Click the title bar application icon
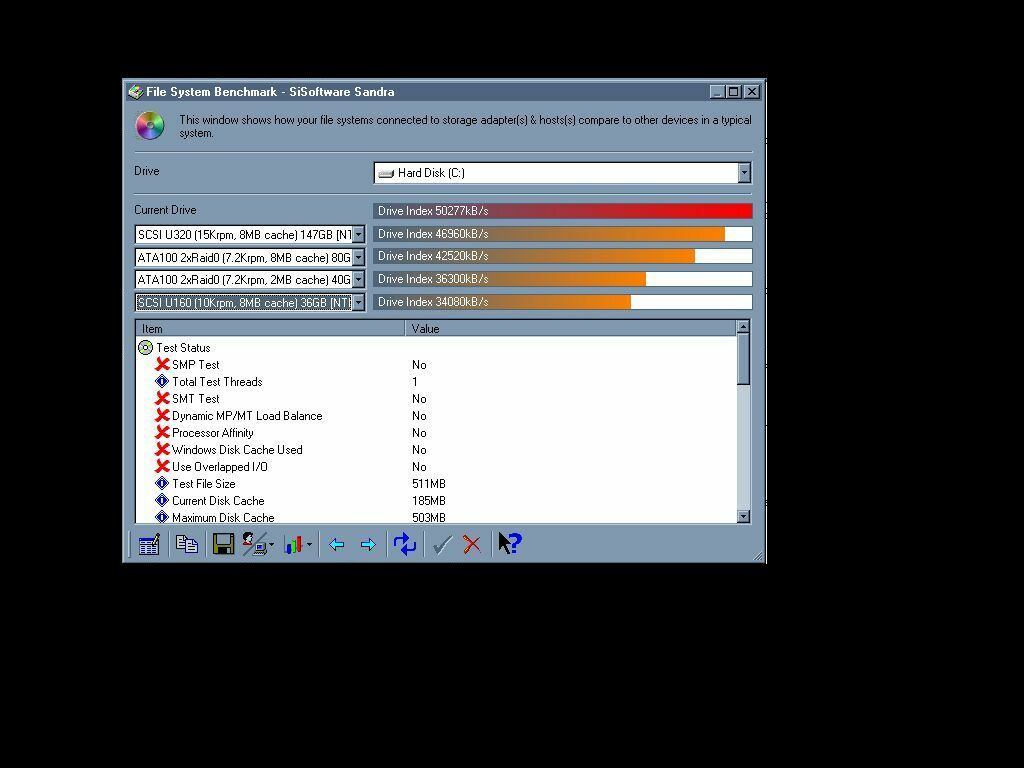 click(x=135, y=92)
